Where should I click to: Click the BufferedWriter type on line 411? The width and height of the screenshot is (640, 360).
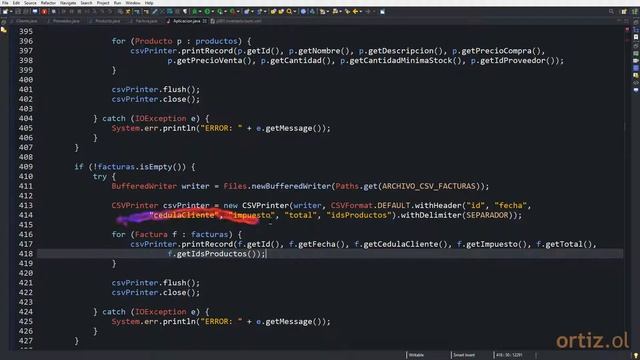[144, 187]
